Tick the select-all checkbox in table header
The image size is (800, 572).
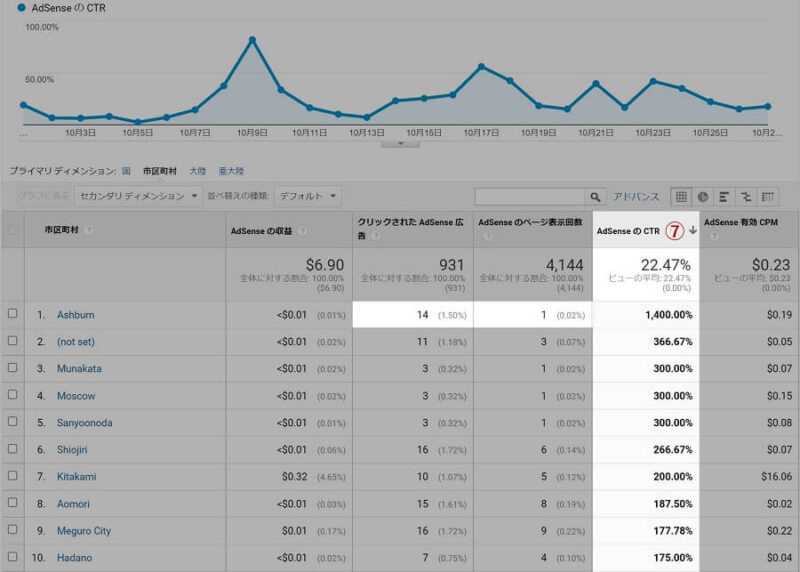pos(13,230)
